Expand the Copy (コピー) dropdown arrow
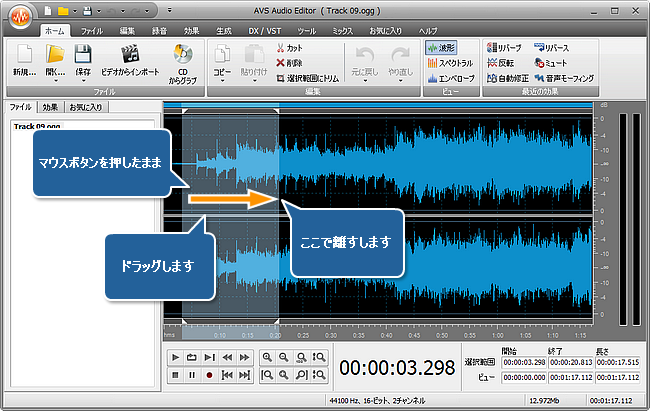Screen dimensions: 650x411 (x=222, y=82)
